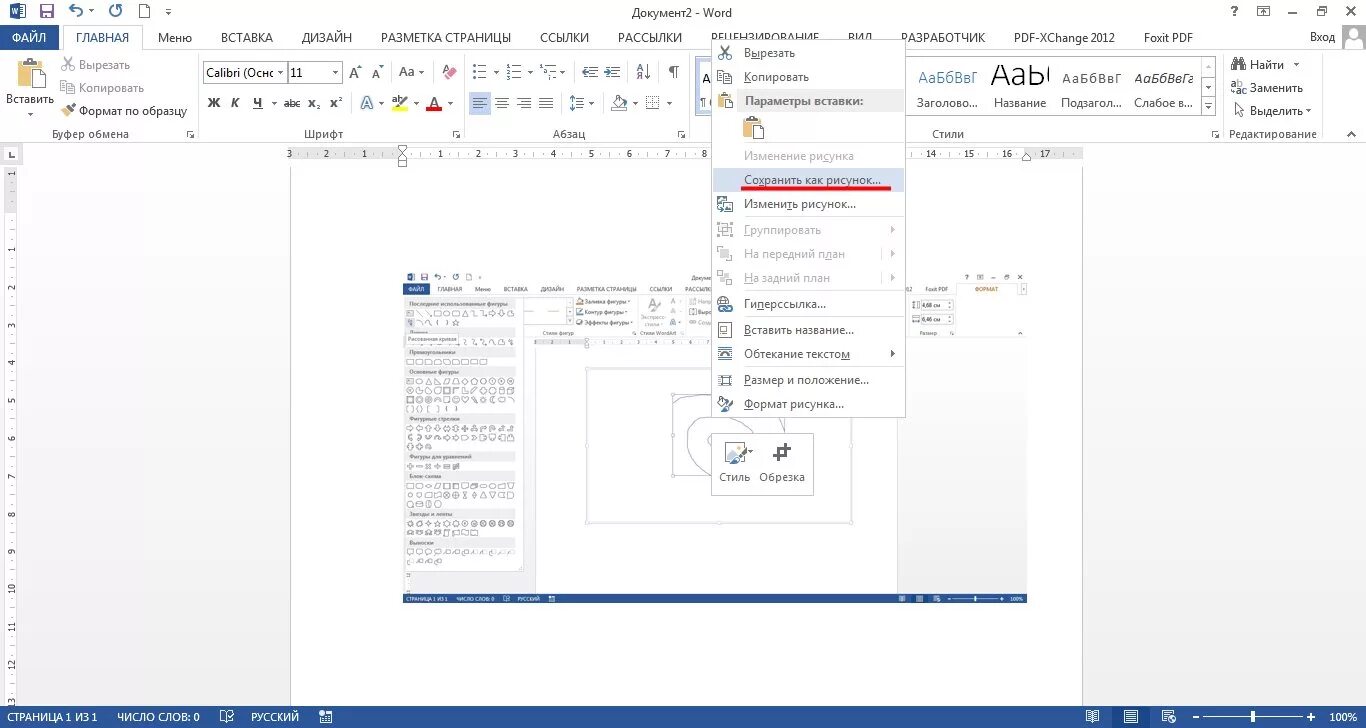The image size is (1366, 728).
Task: Click Format Painter (Формат по образцу)
Action: click(x=124, y=111)
